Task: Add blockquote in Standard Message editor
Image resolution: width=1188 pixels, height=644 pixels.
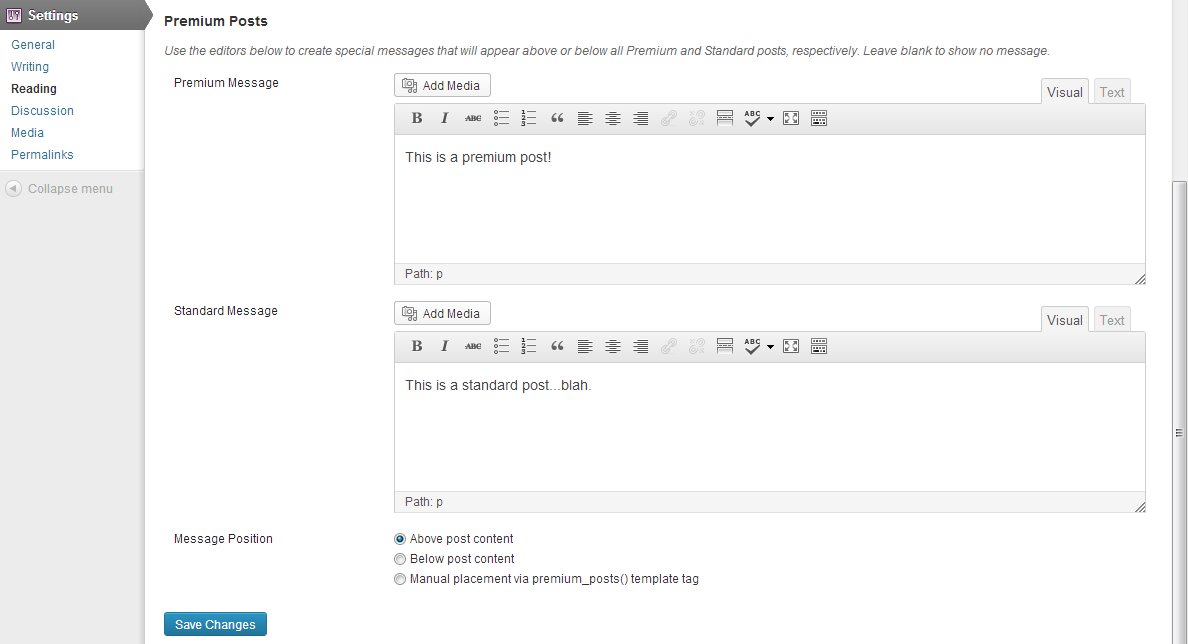Action: [x=557, y=346]
